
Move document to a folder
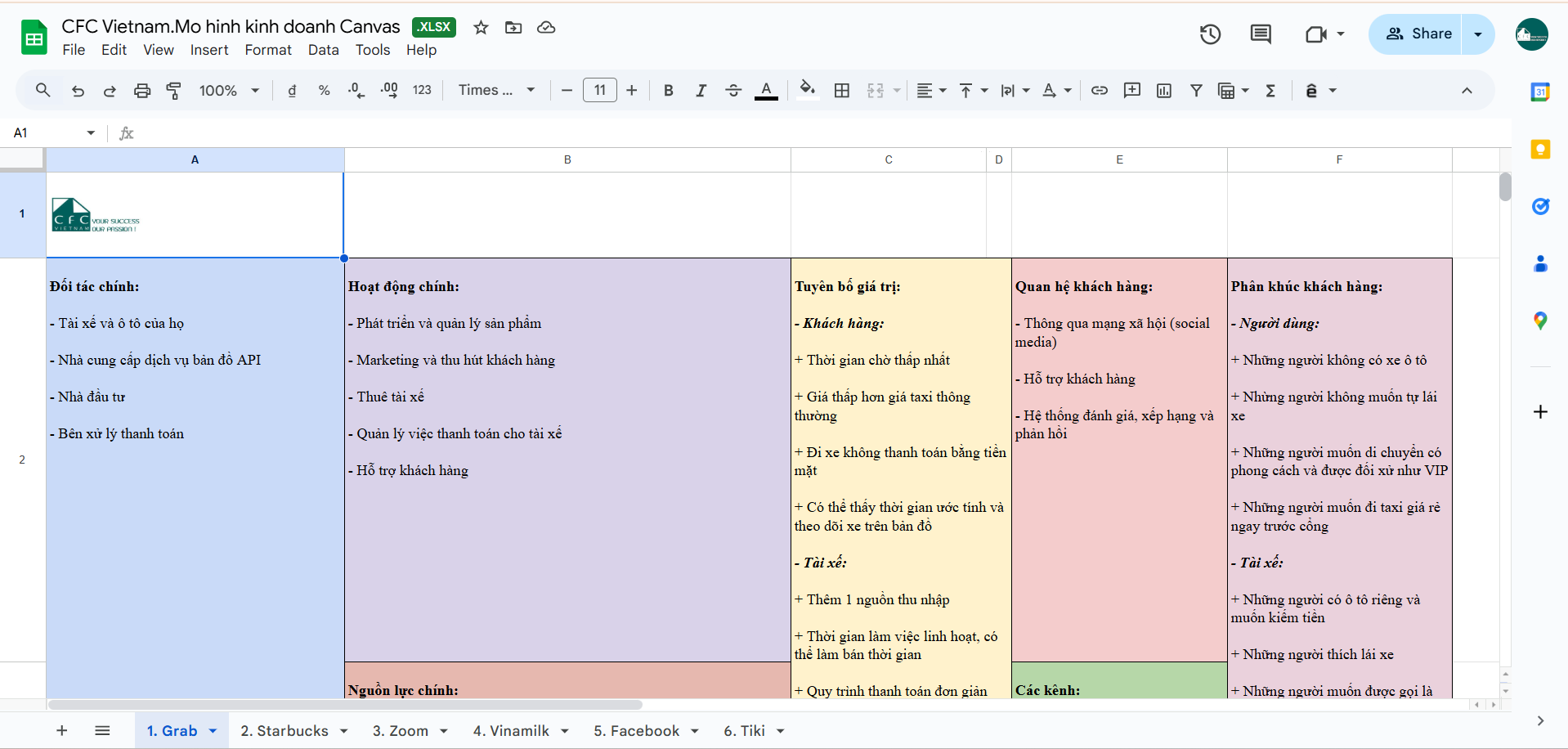point(513,28)
